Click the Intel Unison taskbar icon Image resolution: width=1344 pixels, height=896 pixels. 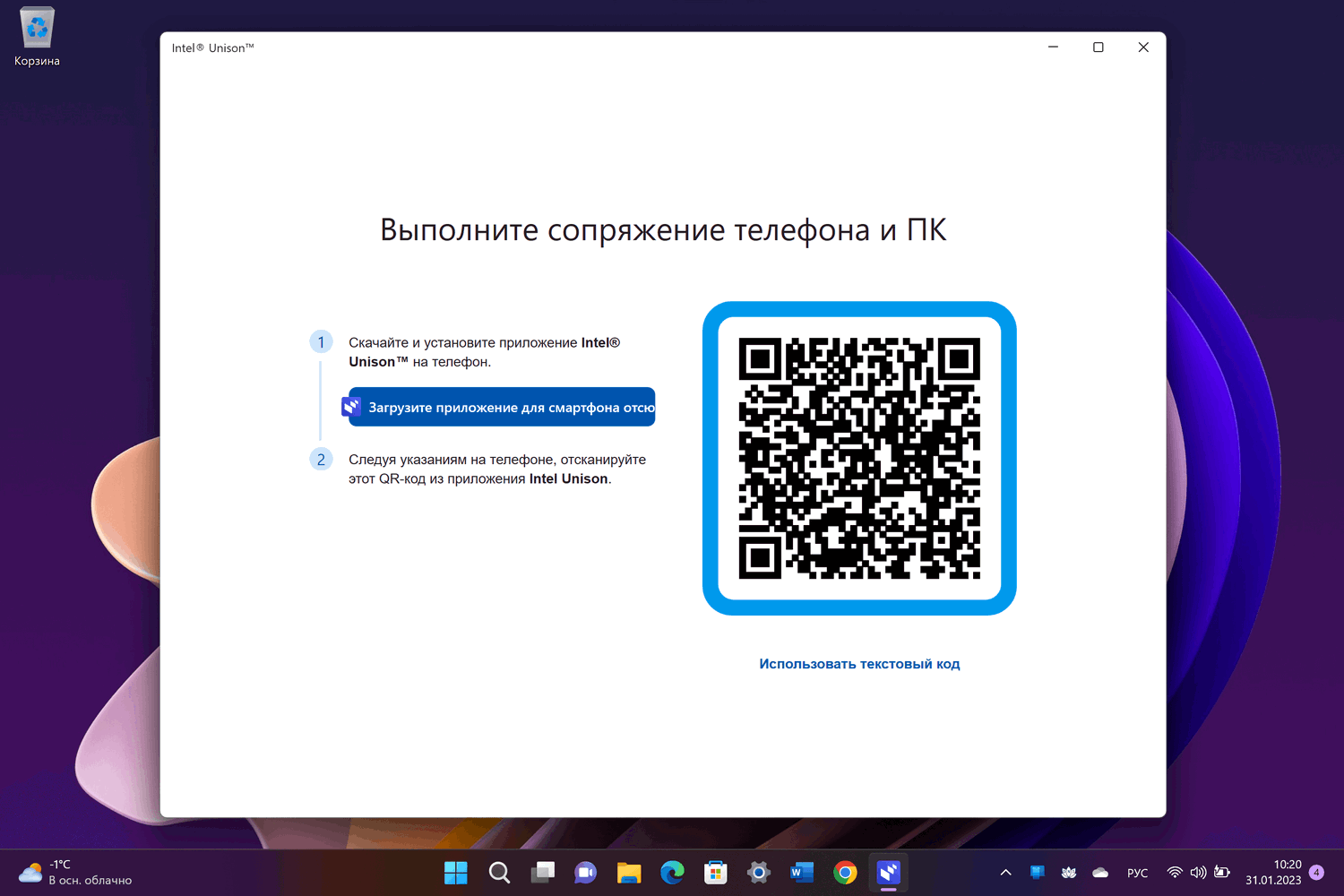point(889,872)
